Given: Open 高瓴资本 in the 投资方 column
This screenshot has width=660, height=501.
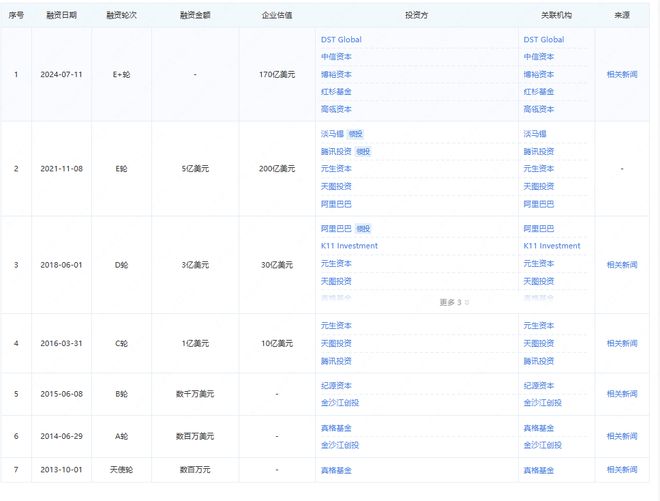Looking at the screenshot, I should pyautogui.click(x=336, y=109).
